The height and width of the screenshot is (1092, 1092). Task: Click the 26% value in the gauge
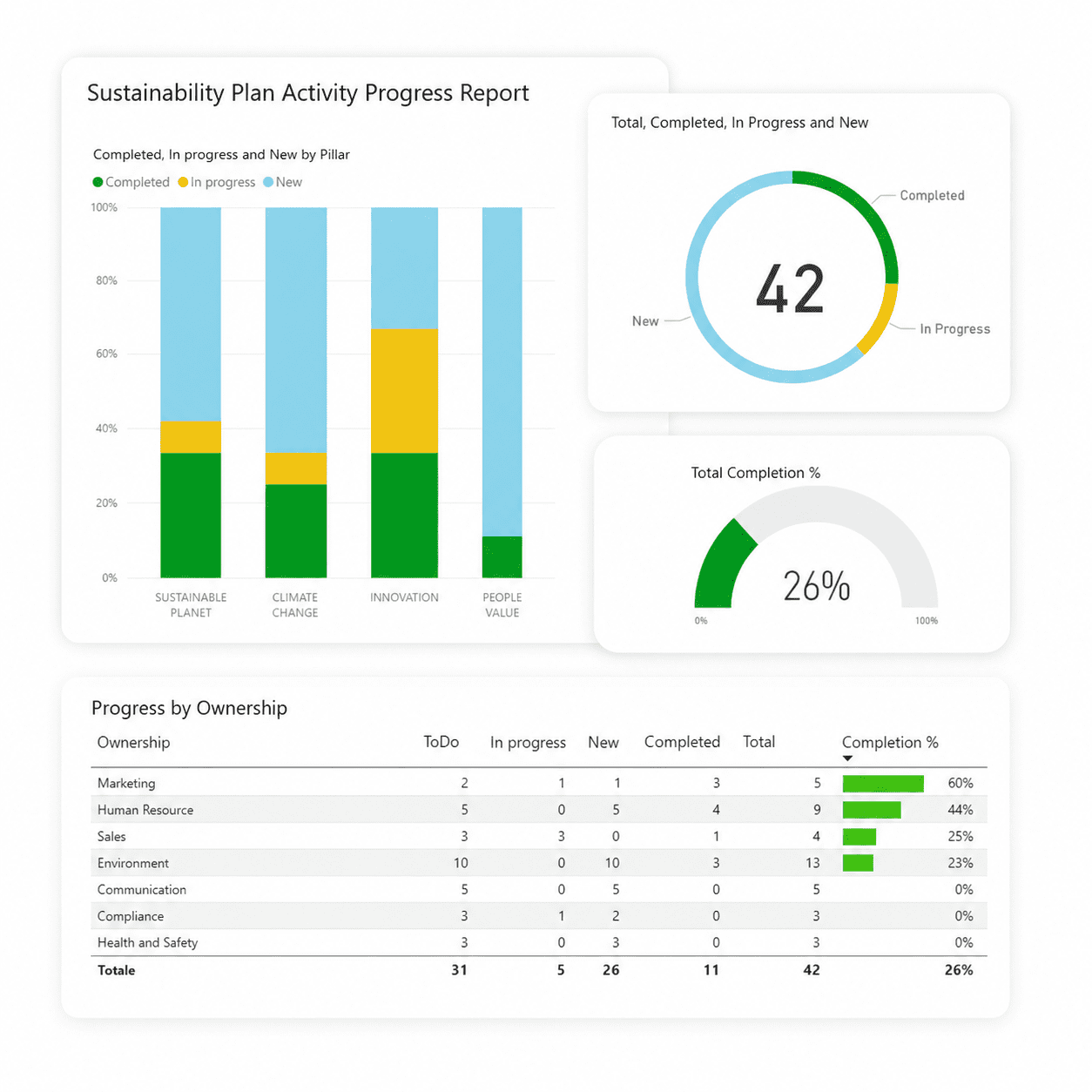816,586
